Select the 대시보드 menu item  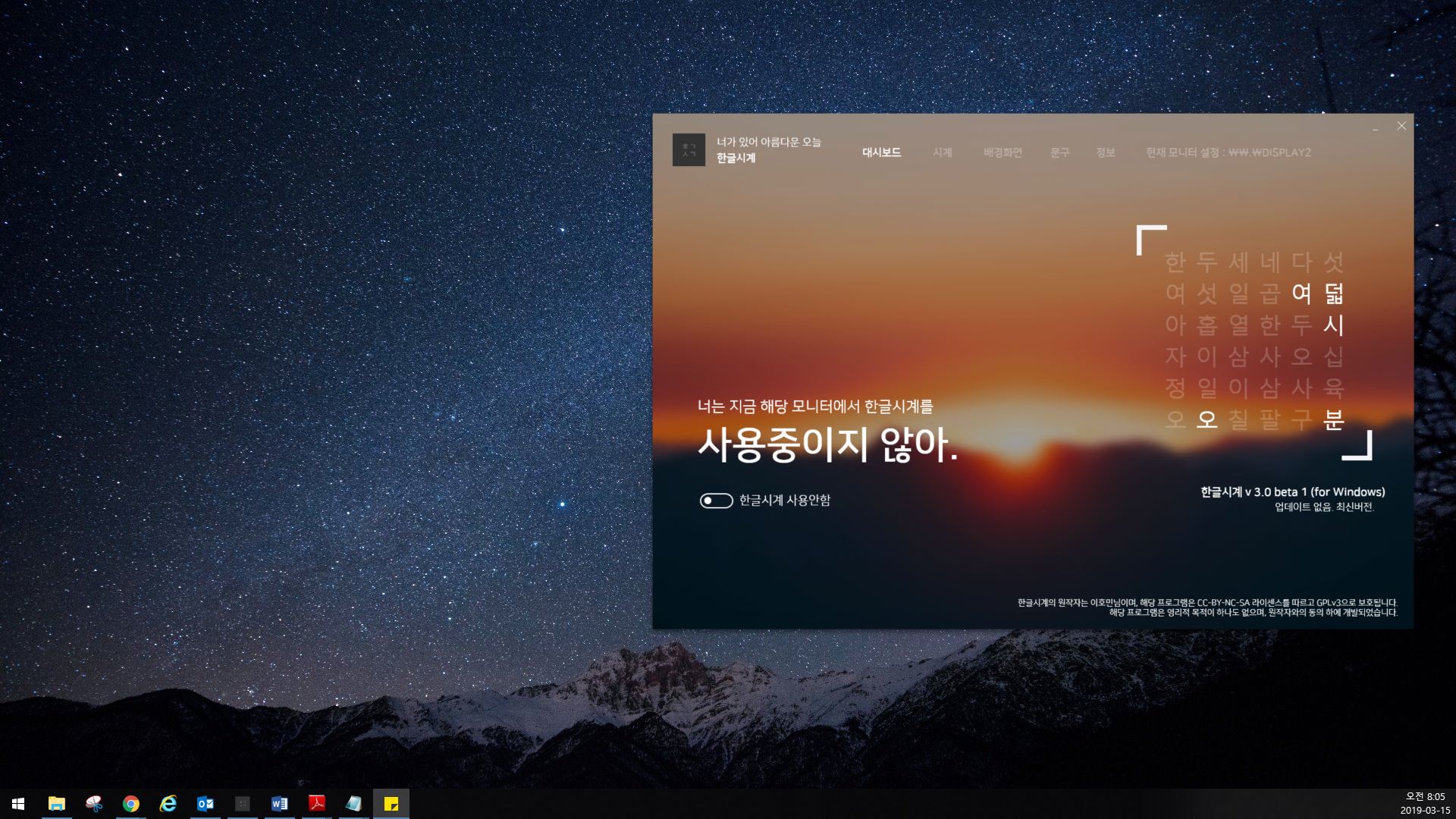(x=883, y=152)
